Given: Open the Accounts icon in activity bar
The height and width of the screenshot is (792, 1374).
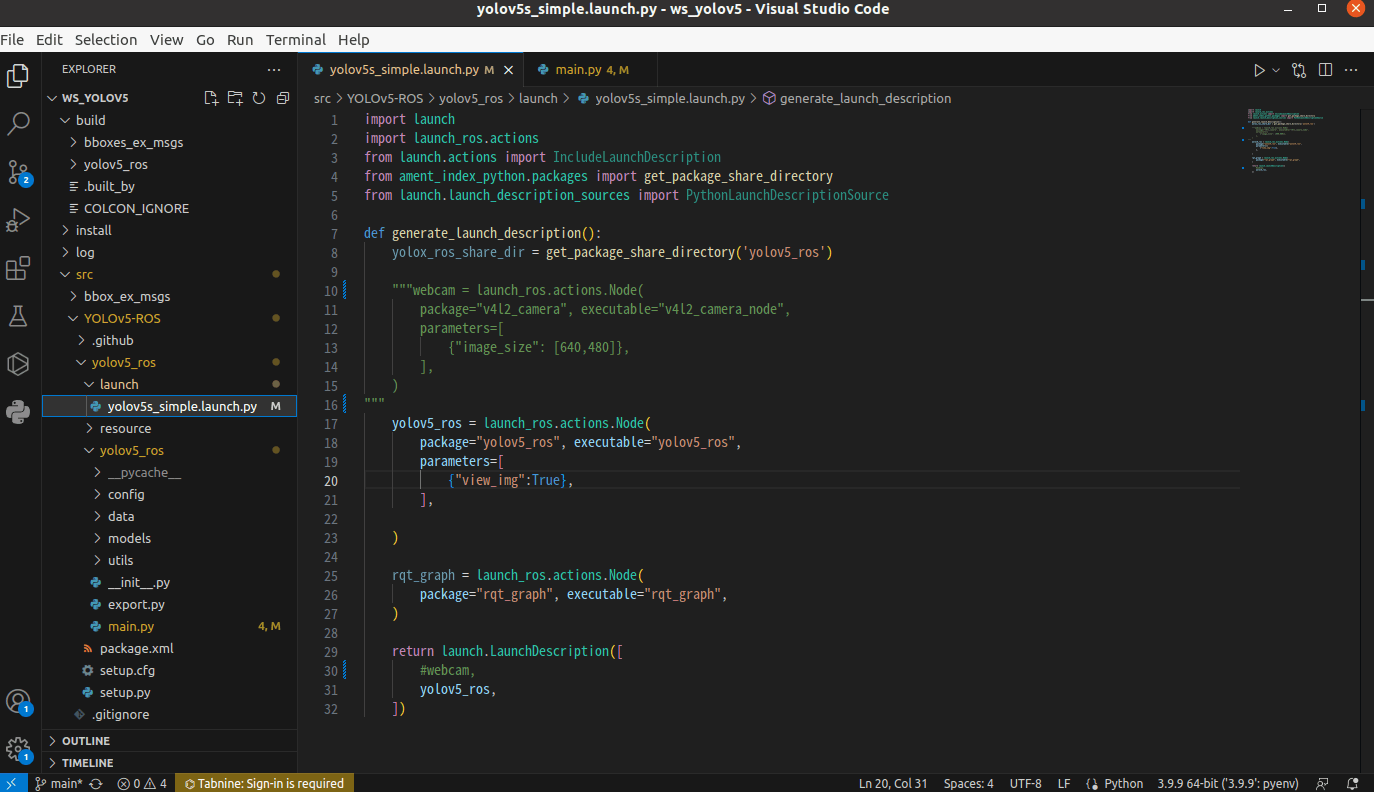Looking at the screenshot, I should pyautogui.click(x=18, y=701).
